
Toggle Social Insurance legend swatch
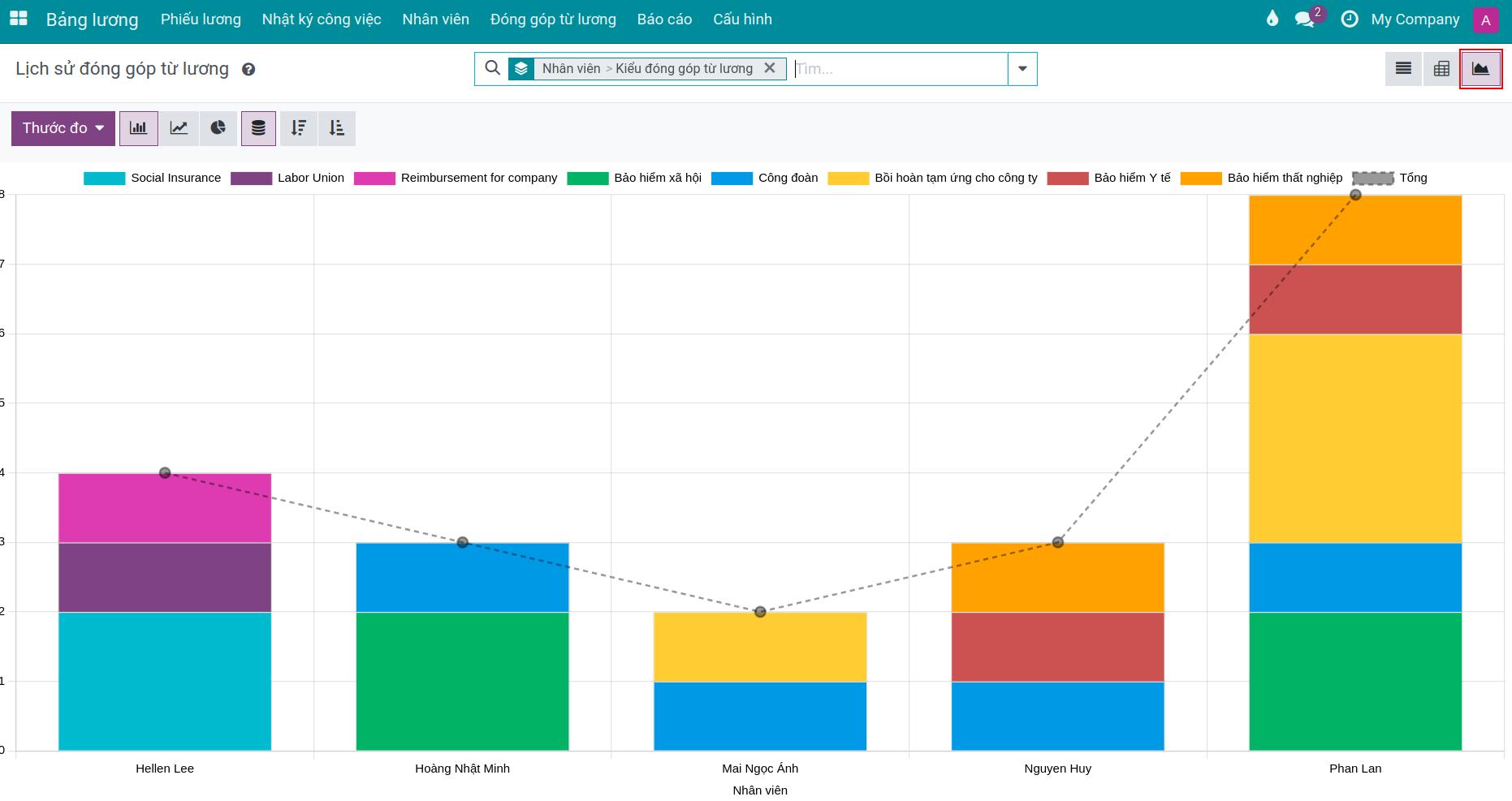coord(104,179)
